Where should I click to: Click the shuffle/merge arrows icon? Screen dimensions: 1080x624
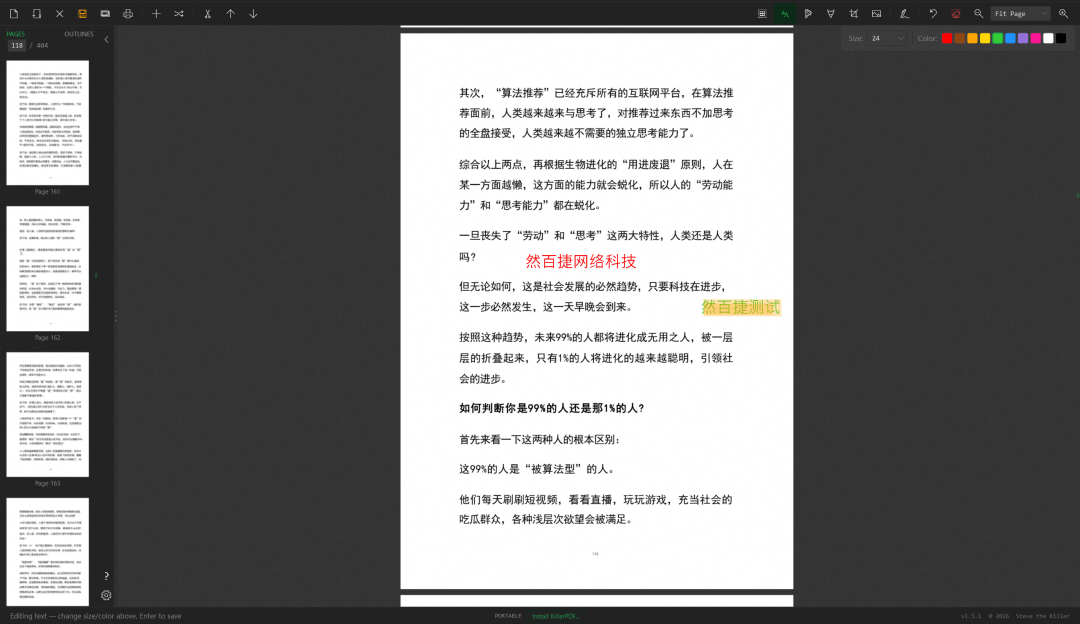[179, 14]
